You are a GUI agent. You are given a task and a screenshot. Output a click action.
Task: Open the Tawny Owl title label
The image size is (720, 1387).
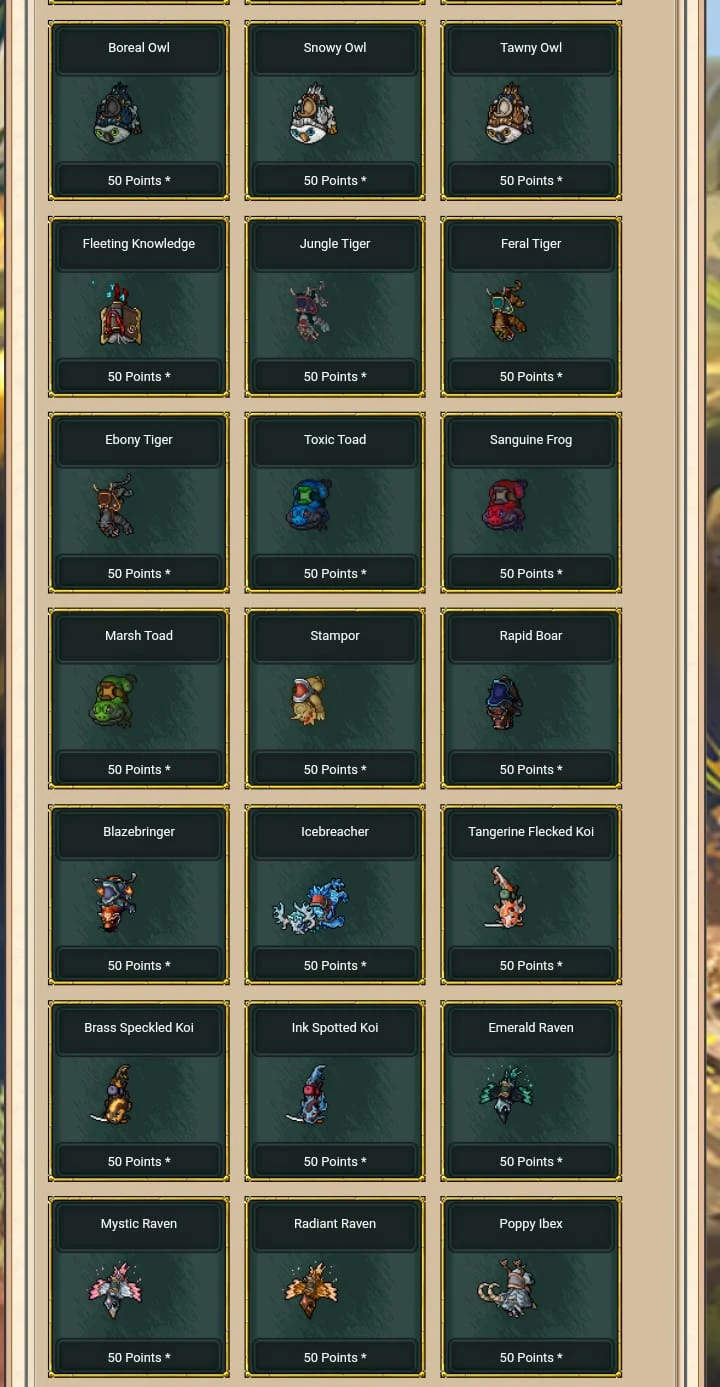point(531,48)
